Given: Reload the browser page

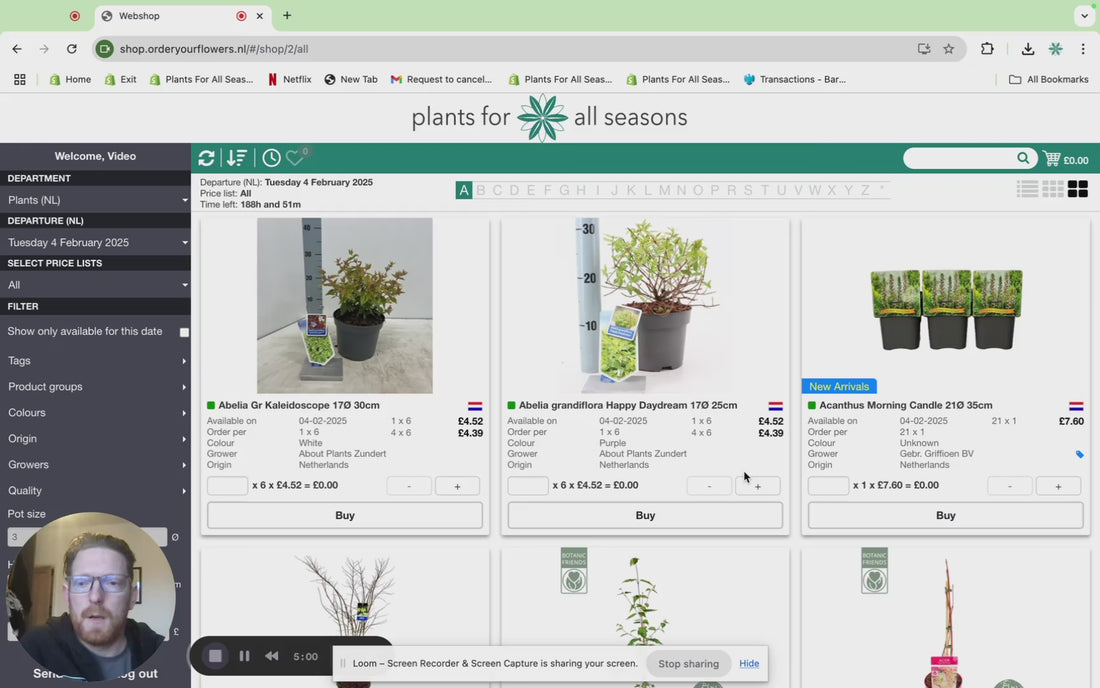Looking at the screenshot, I should pyautogui.click(x=72, y=49).
